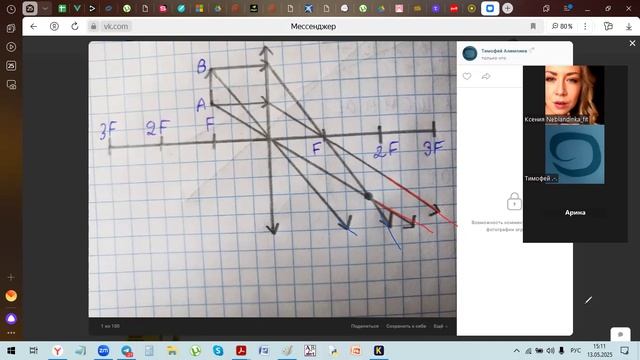Image resolution: width=640 pixels, height=360 pixels.
Task: Open the purple Alice assistant icon
Action: [x=11, y=318]
